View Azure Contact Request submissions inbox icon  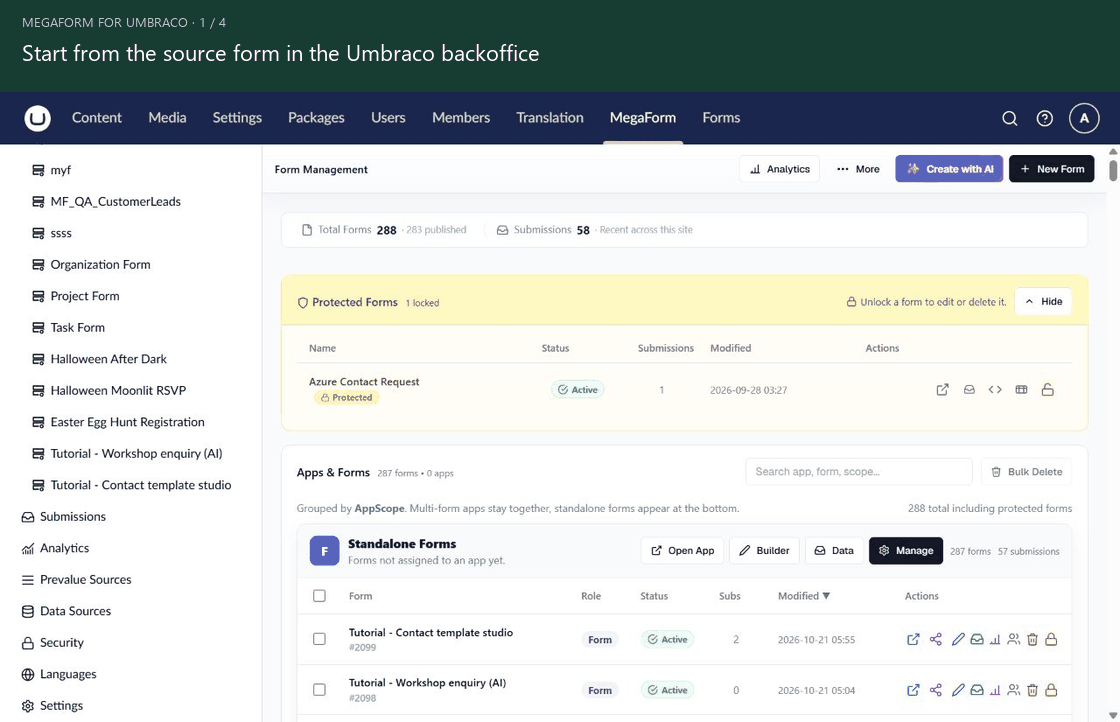(x=969, y=389)
